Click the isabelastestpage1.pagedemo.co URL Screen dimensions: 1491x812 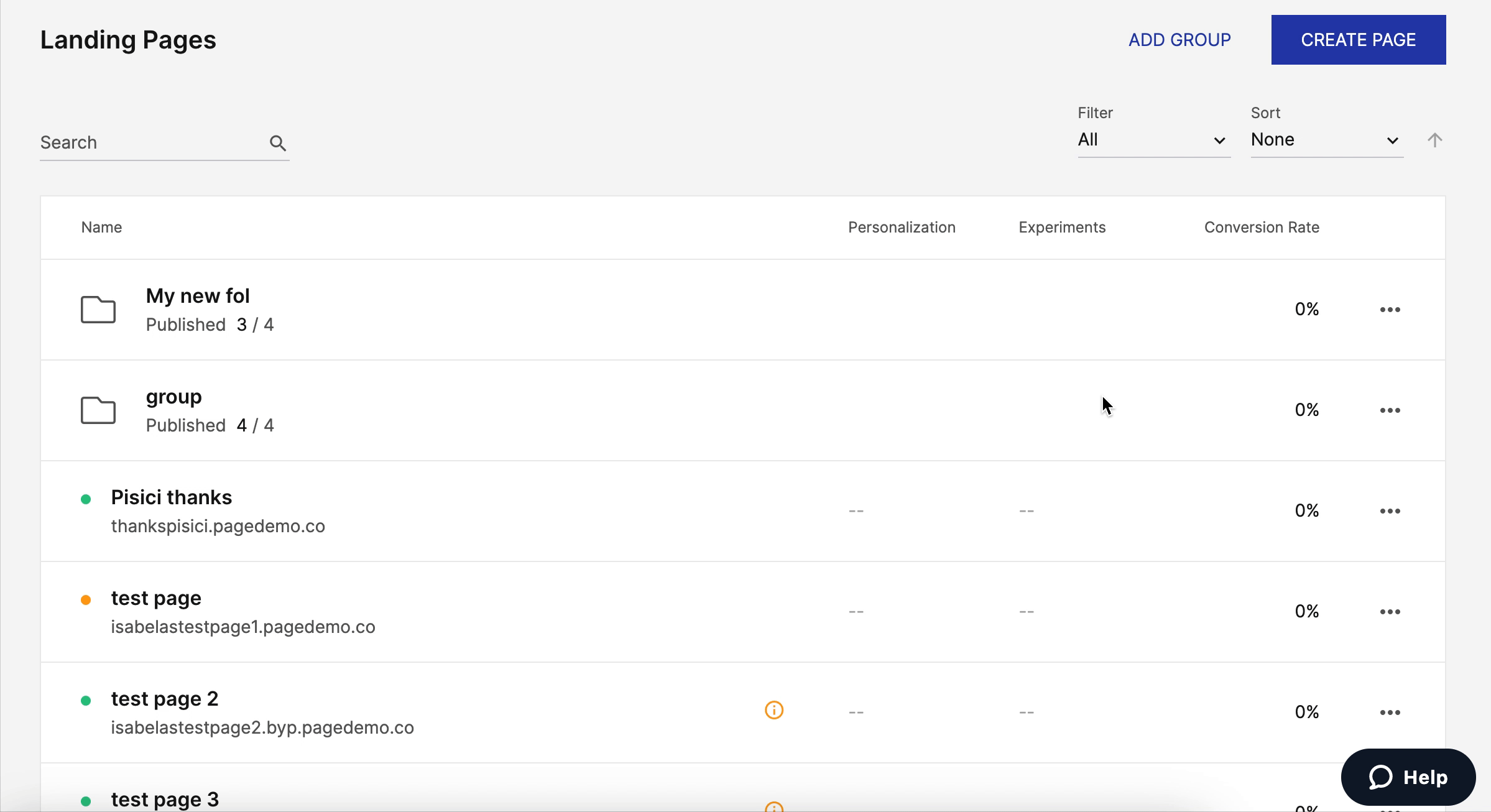[243, 627]
